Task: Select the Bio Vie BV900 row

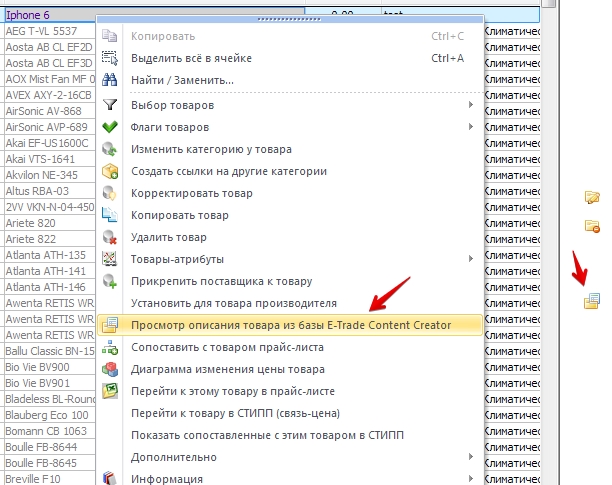Action: click(x=50, y=367)
